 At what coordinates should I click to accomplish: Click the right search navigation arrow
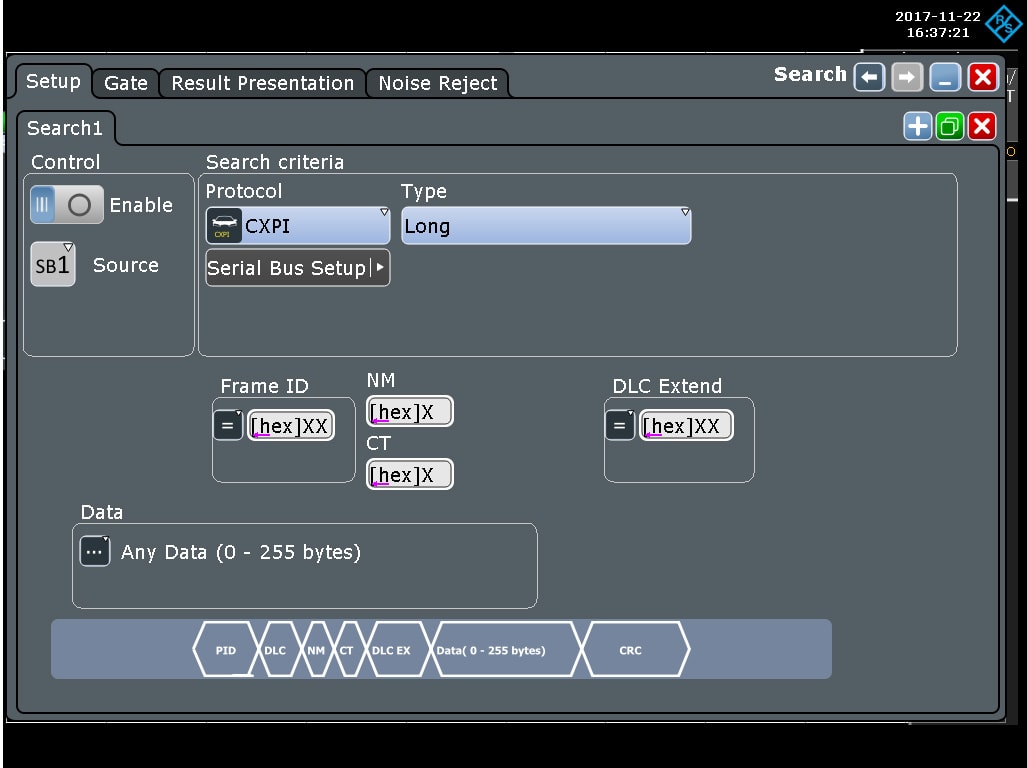908,77
